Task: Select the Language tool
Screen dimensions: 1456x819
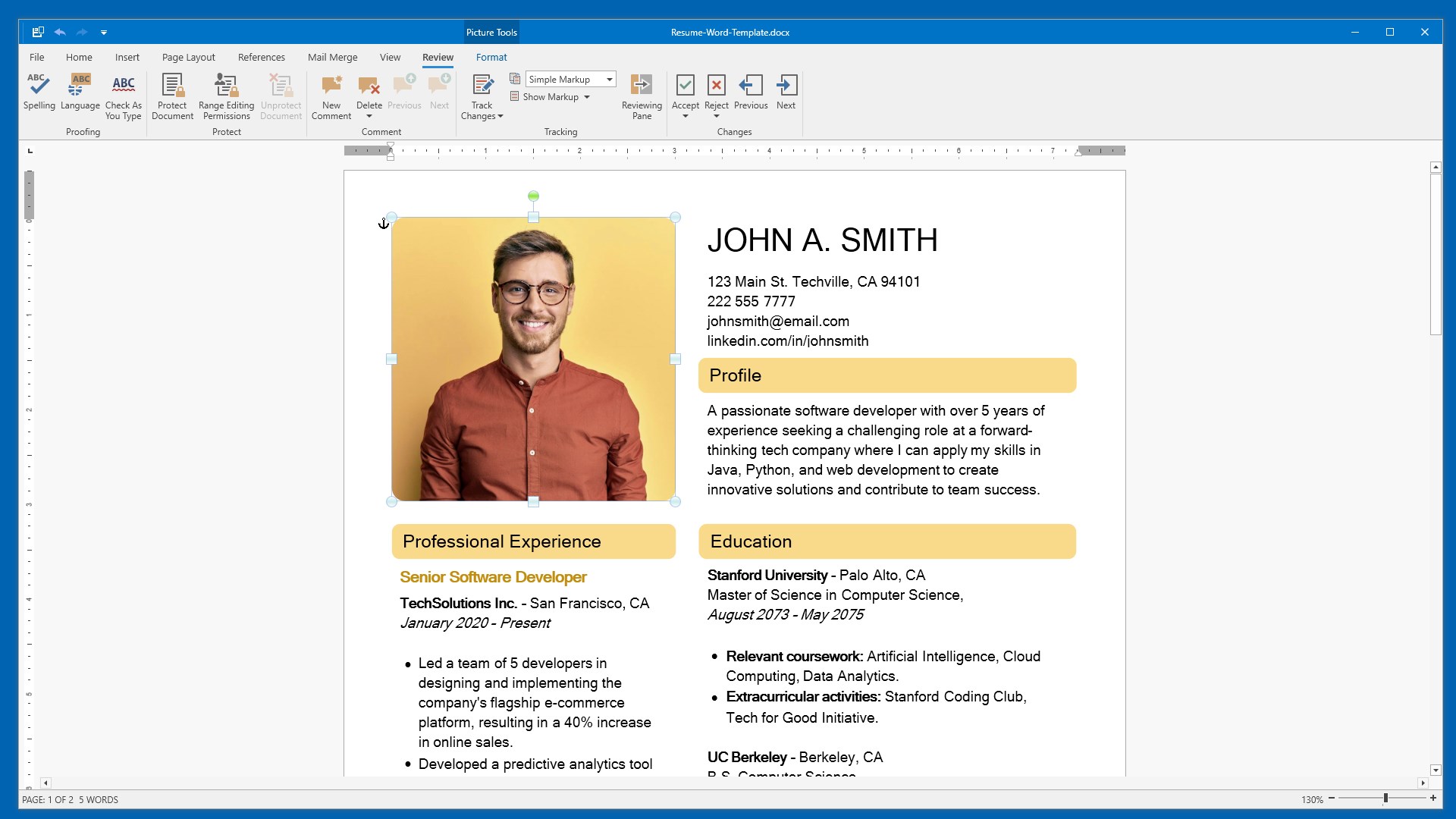Action: click(x=79, y=94)
